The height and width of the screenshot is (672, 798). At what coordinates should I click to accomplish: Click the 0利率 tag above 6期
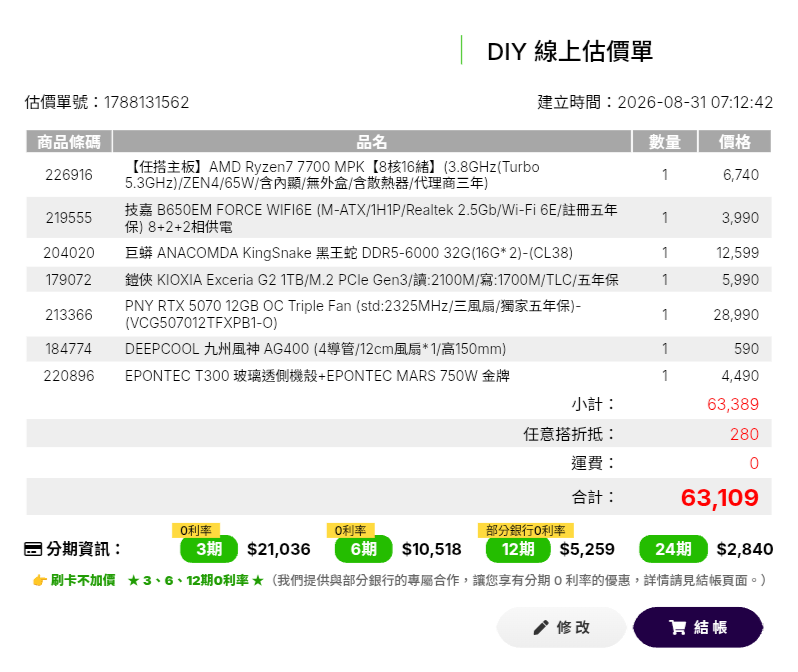point(351,530)
